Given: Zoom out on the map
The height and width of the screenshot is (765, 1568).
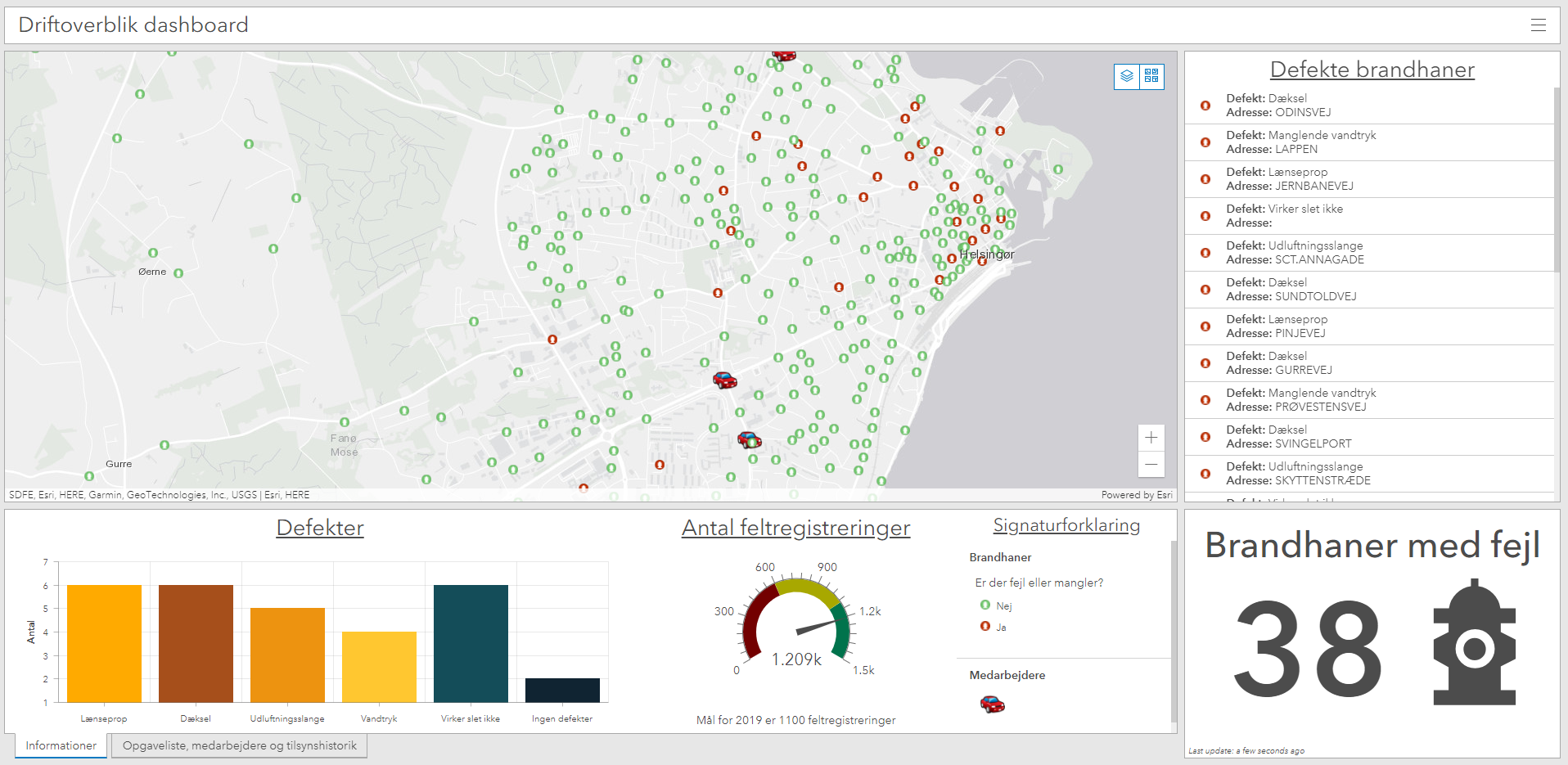Looking at the screenshot, I should [1151, 464].
